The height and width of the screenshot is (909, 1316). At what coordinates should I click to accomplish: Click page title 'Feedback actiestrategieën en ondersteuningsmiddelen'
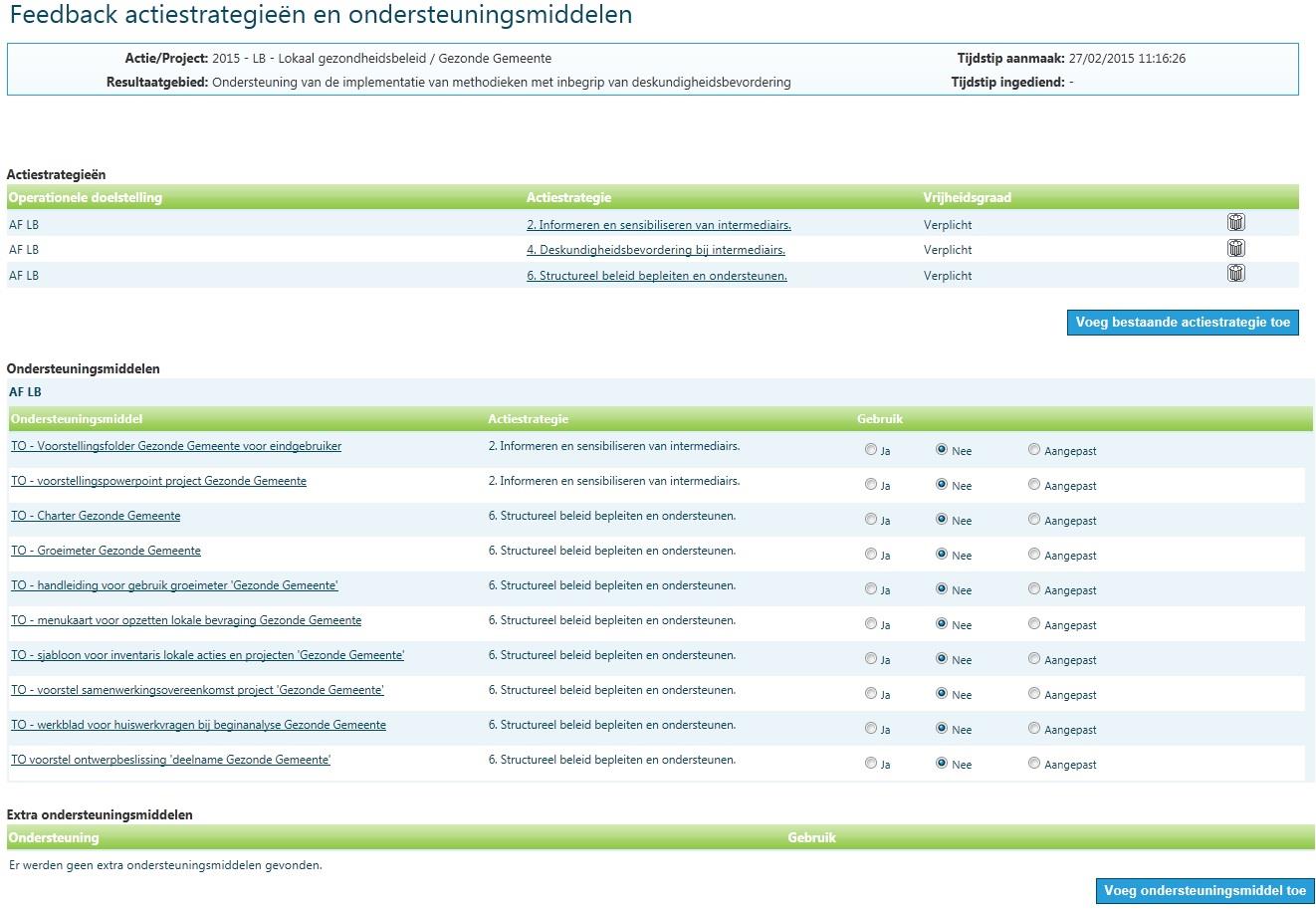click(321, 15)
